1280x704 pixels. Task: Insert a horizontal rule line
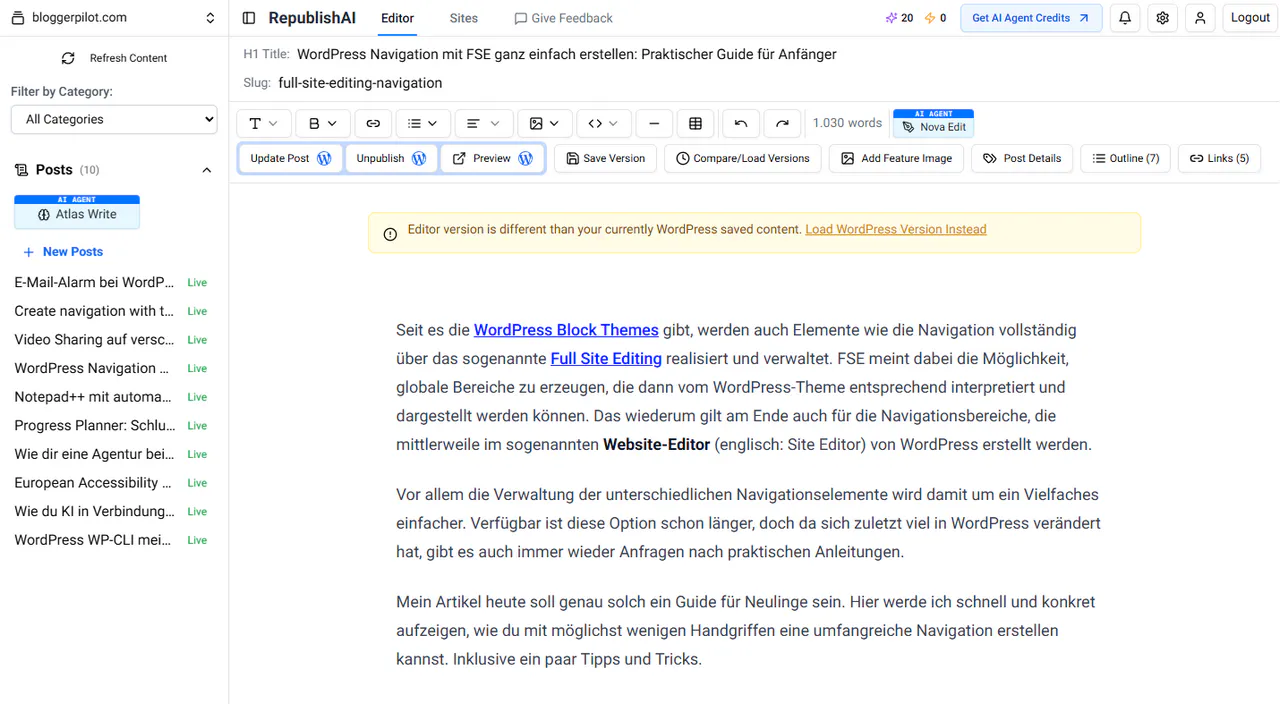tap(654, 123)
